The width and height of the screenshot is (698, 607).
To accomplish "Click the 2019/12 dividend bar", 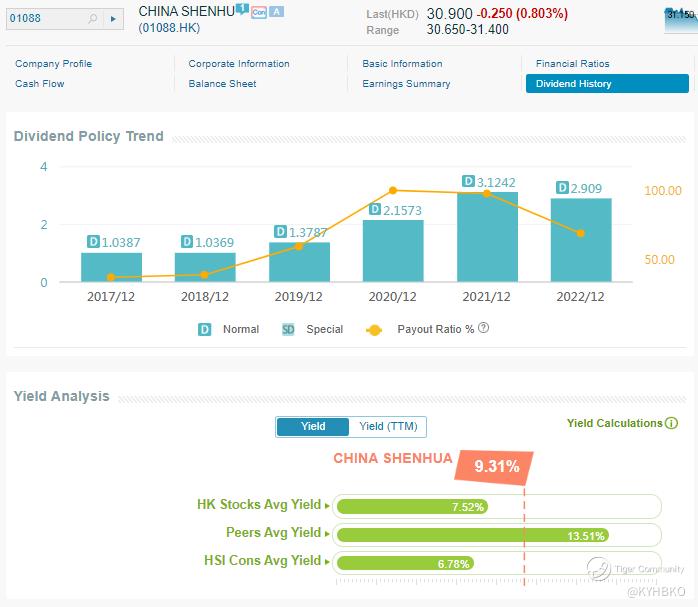I will (x=299, y=262).
